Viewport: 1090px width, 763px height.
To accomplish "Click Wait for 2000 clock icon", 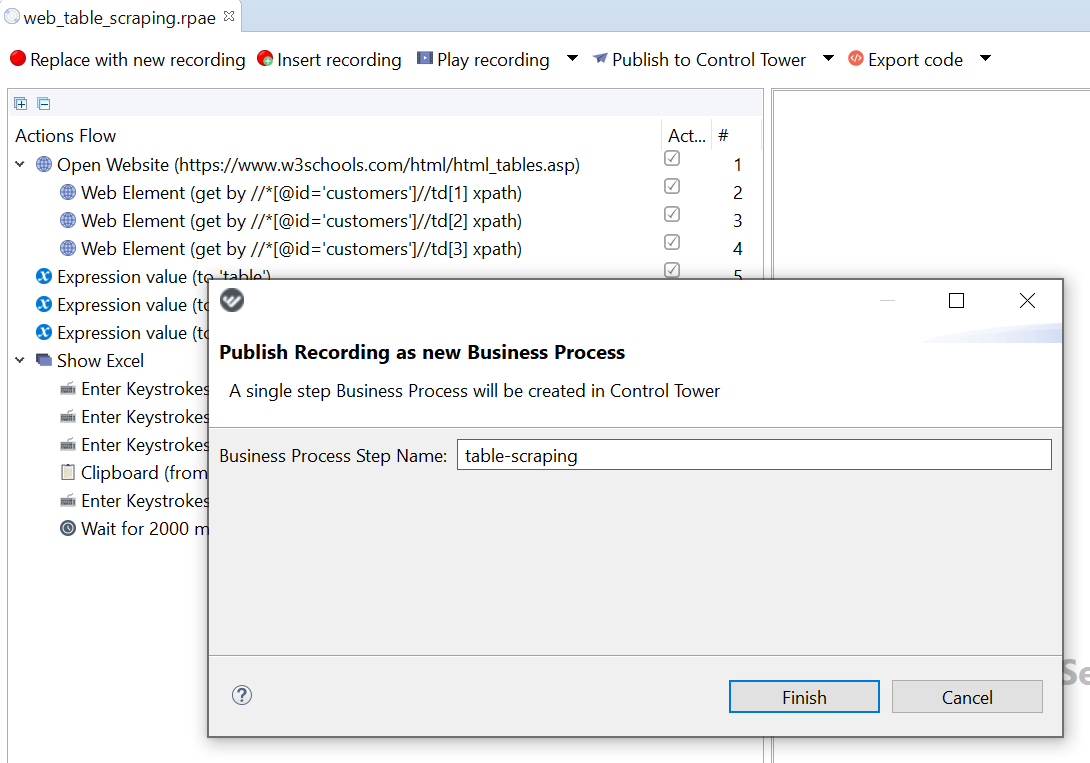I will 68,528.
